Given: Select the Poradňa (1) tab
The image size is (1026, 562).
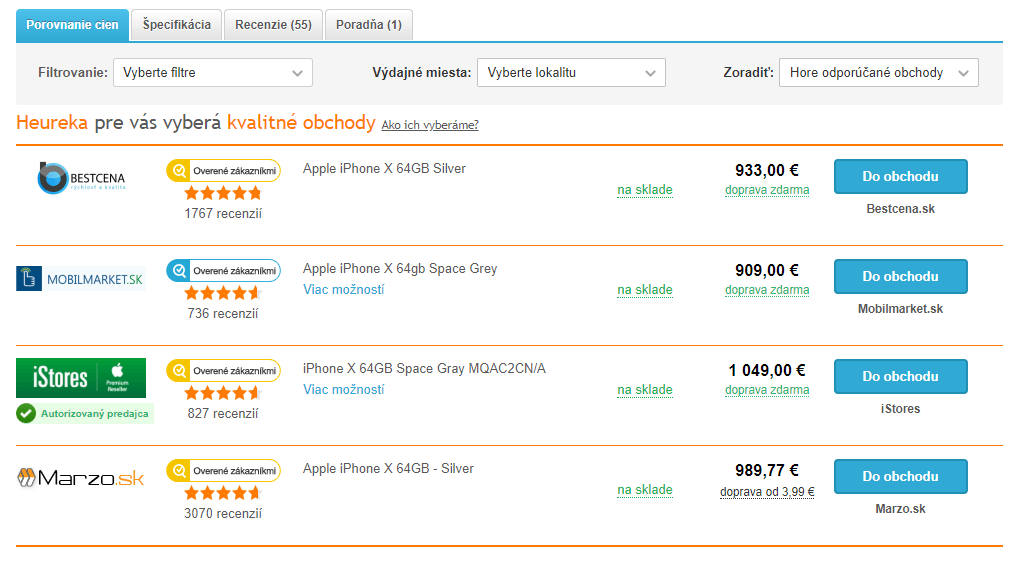Looking at the screenshot, I should coord(368,25).
